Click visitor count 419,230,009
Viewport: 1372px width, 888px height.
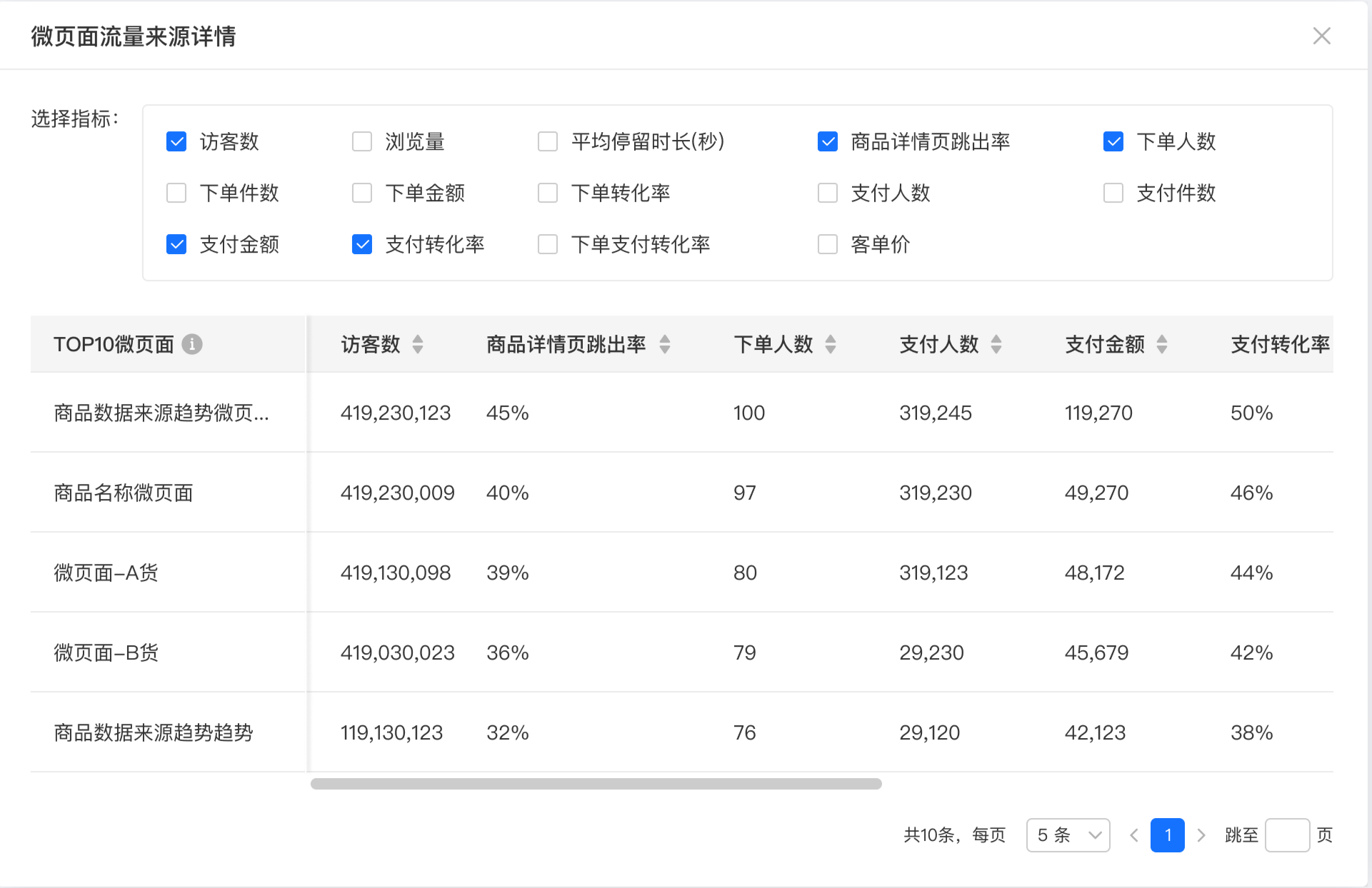tap(398, 493)
